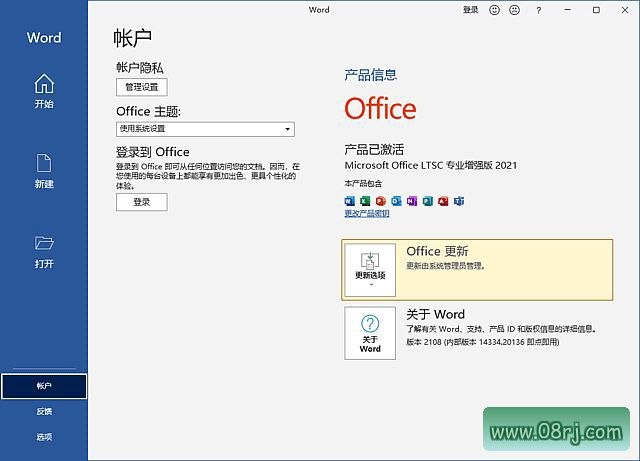Image resolution: width=640 pixels, height=461 pixels.
Task: Maximize the Word window
Action: point(596,10)
